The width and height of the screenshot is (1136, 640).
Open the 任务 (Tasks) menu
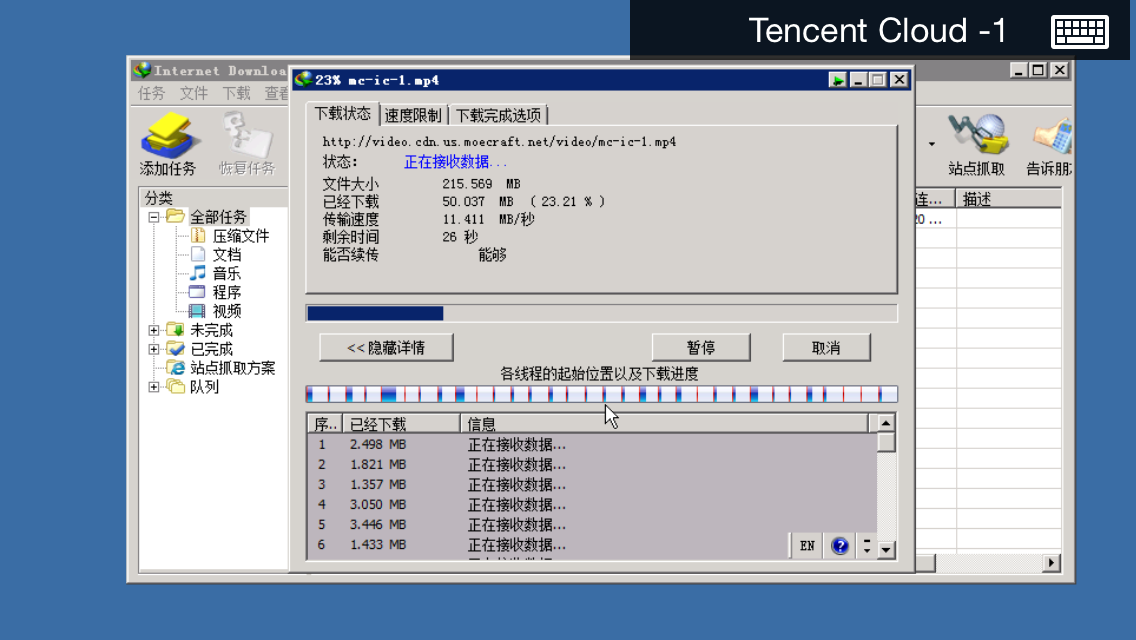pyautogui.click(x=152, y=93)
